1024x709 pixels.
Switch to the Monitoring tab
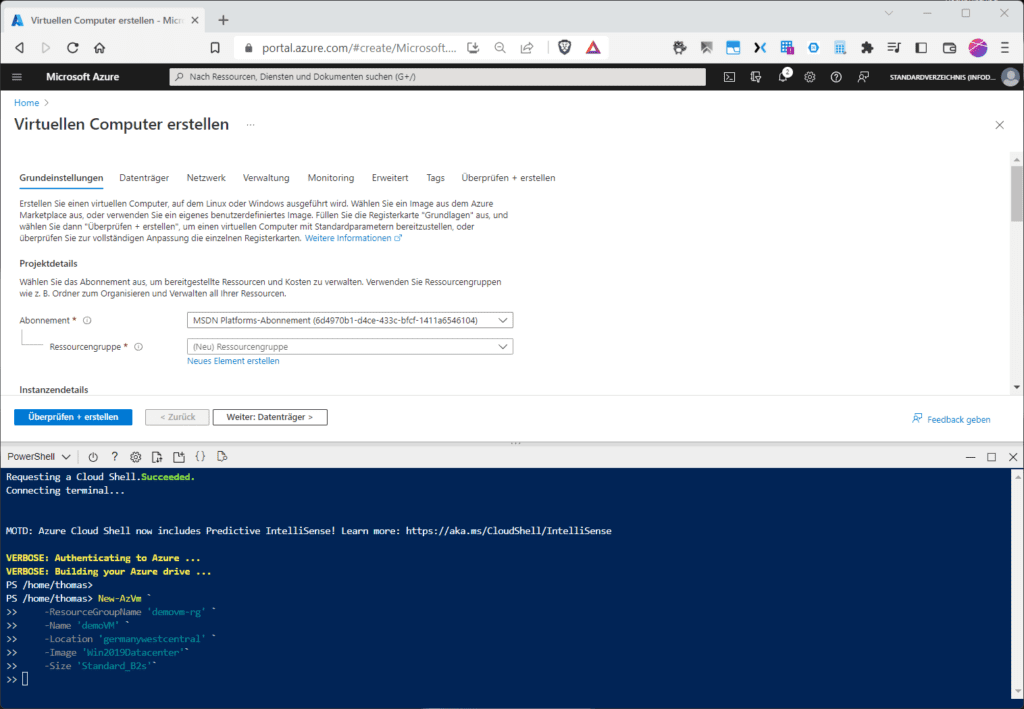pos(331,178)
